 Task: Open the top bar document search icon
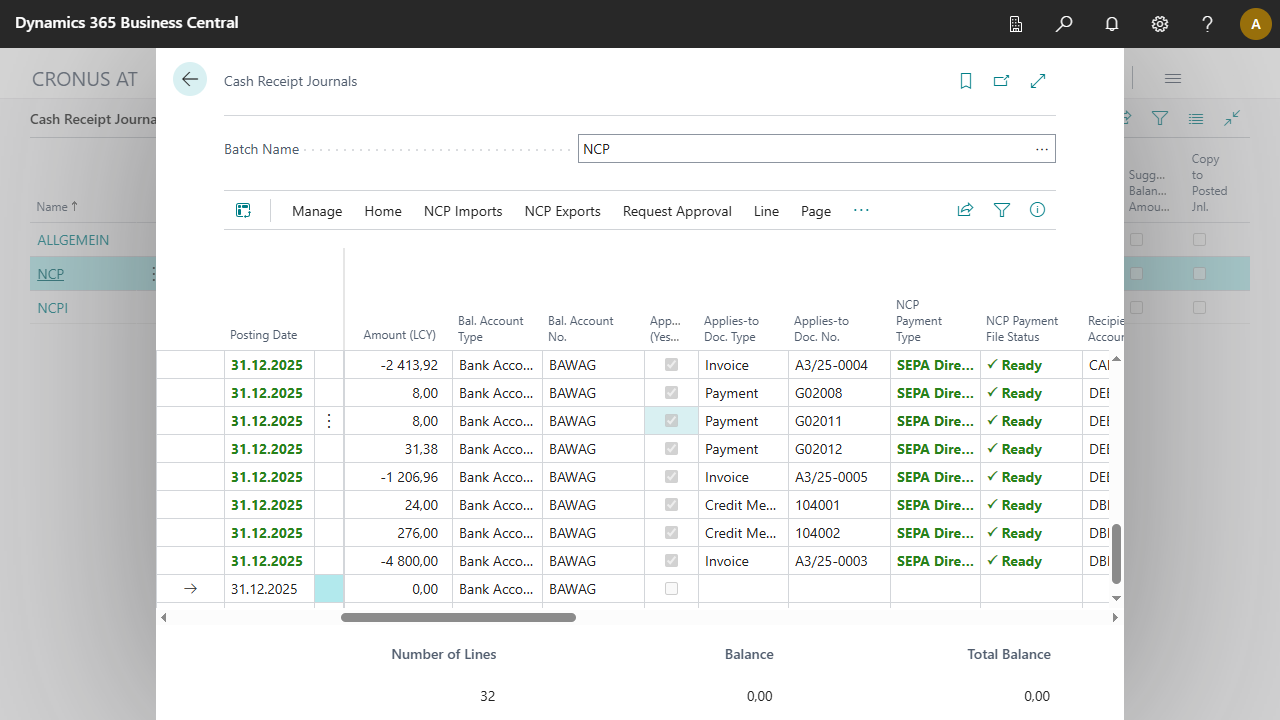pyautogui.click(x=1016, y=24)
